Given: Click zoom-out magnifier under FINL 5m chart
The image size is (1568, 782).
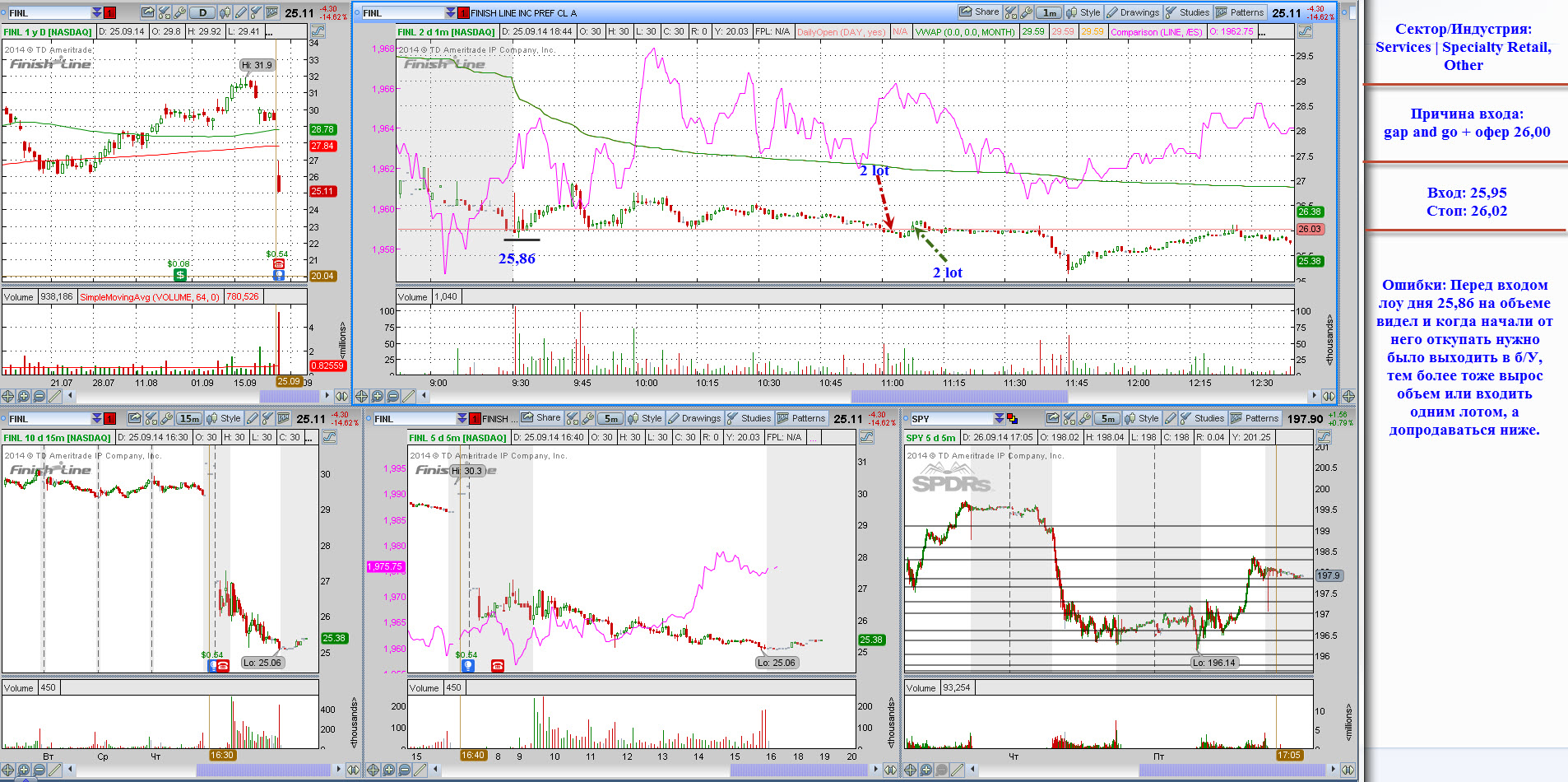Looking at the screenshot, I should [x=404, y=770].
